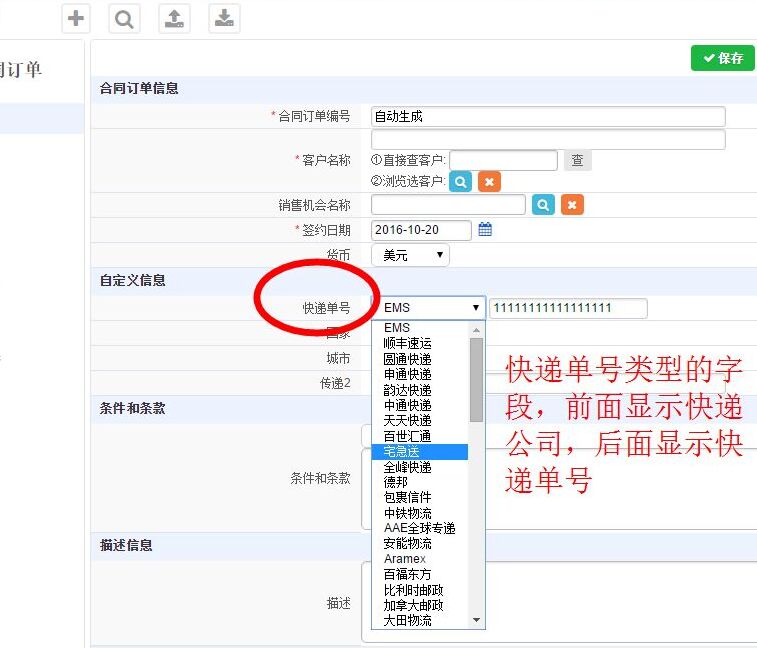
Task: Click the 合同订单信息 section header
Action: click(x=139, y=88)
